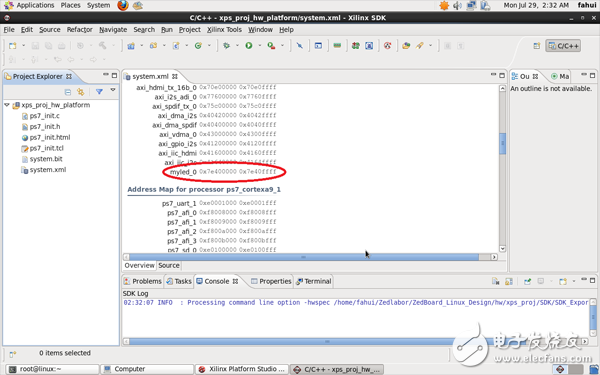
Task: Open the Terminal view tab
Action: pos(314,281)
